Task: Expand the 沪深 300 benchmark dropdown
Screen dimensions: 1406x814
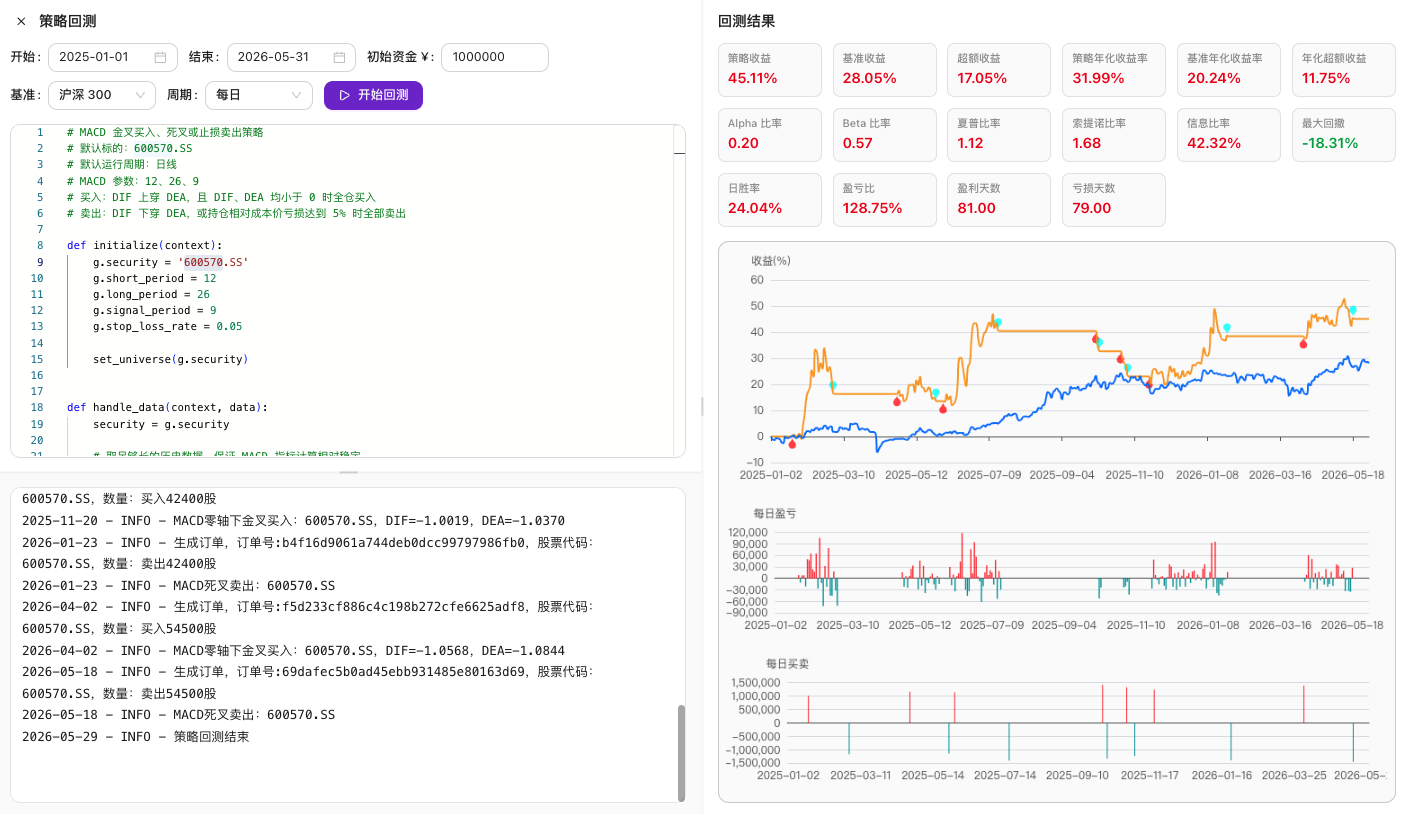Action: tap(101, 95)
